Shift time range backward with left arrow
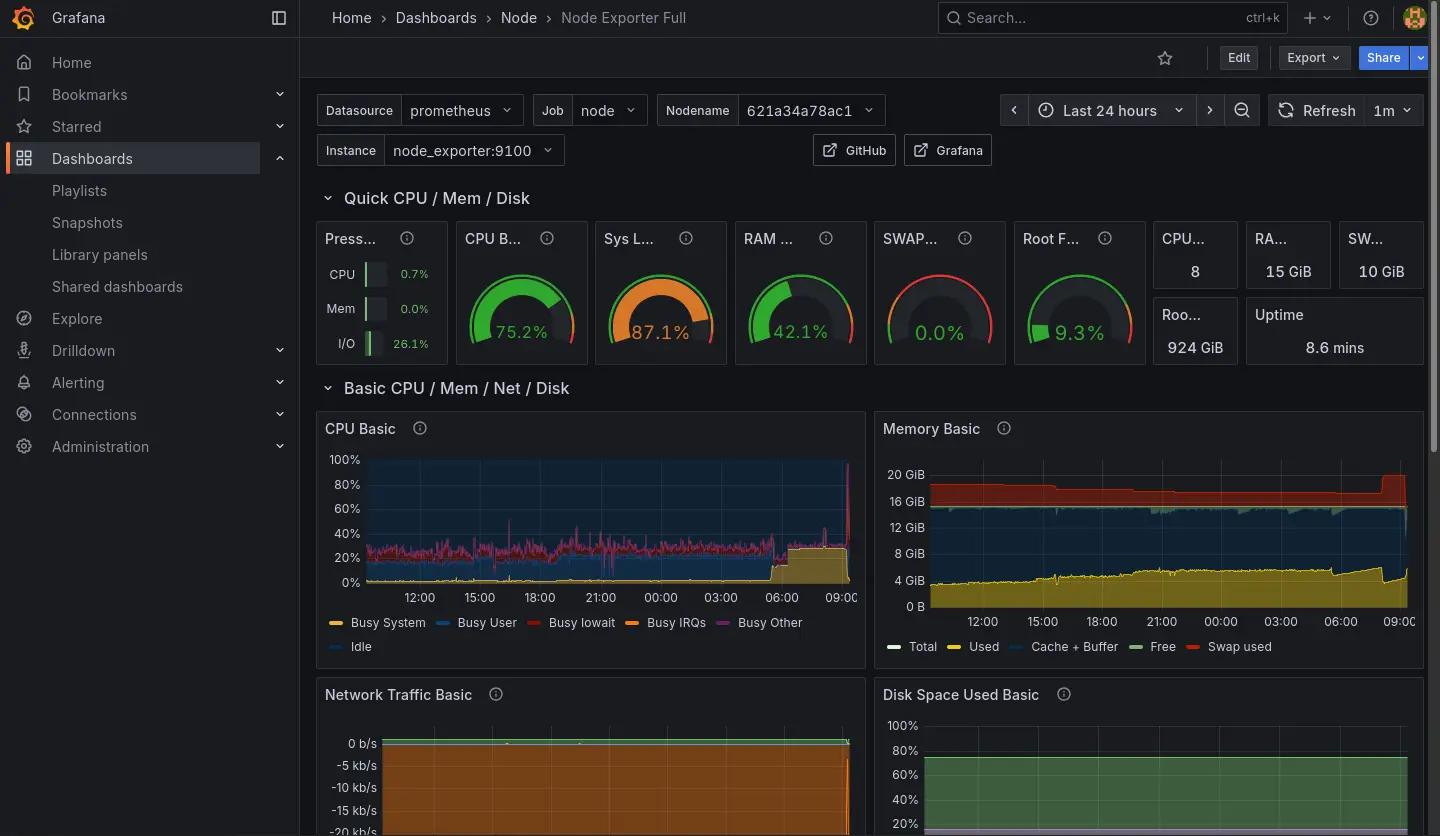Image resolution: width=1440 pixels, height=836 pixels. click(1014, 111)
